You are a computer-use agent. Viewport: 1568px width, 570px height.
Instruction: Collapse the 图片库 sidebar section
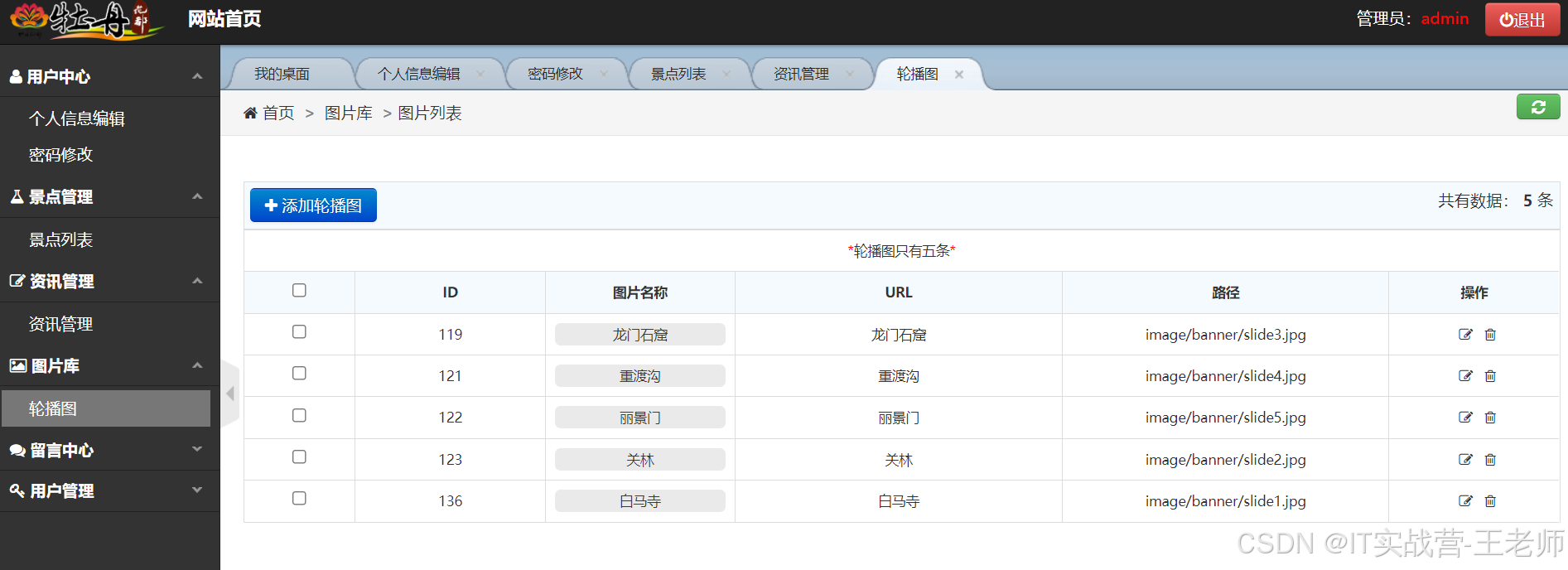click(x=109, y=365)
